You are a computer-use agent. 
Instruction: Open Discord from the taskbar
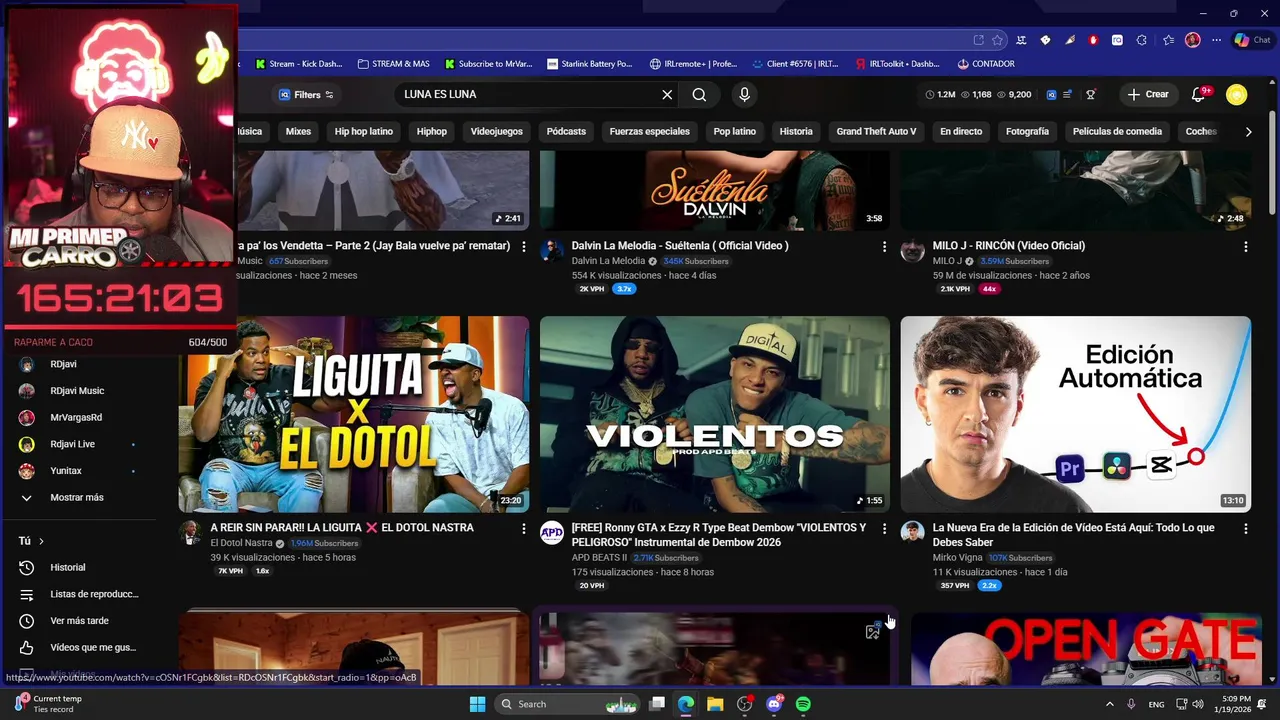(x=773, y=704)
